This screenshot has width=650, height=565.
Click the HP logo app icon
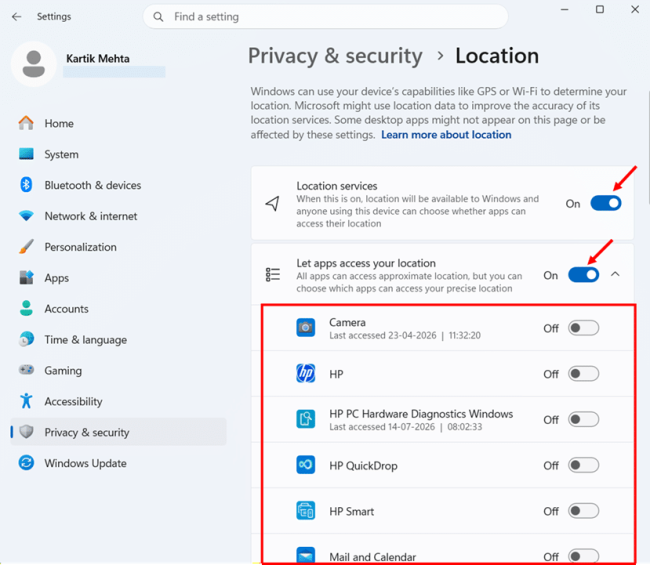(x=306, y=373)
